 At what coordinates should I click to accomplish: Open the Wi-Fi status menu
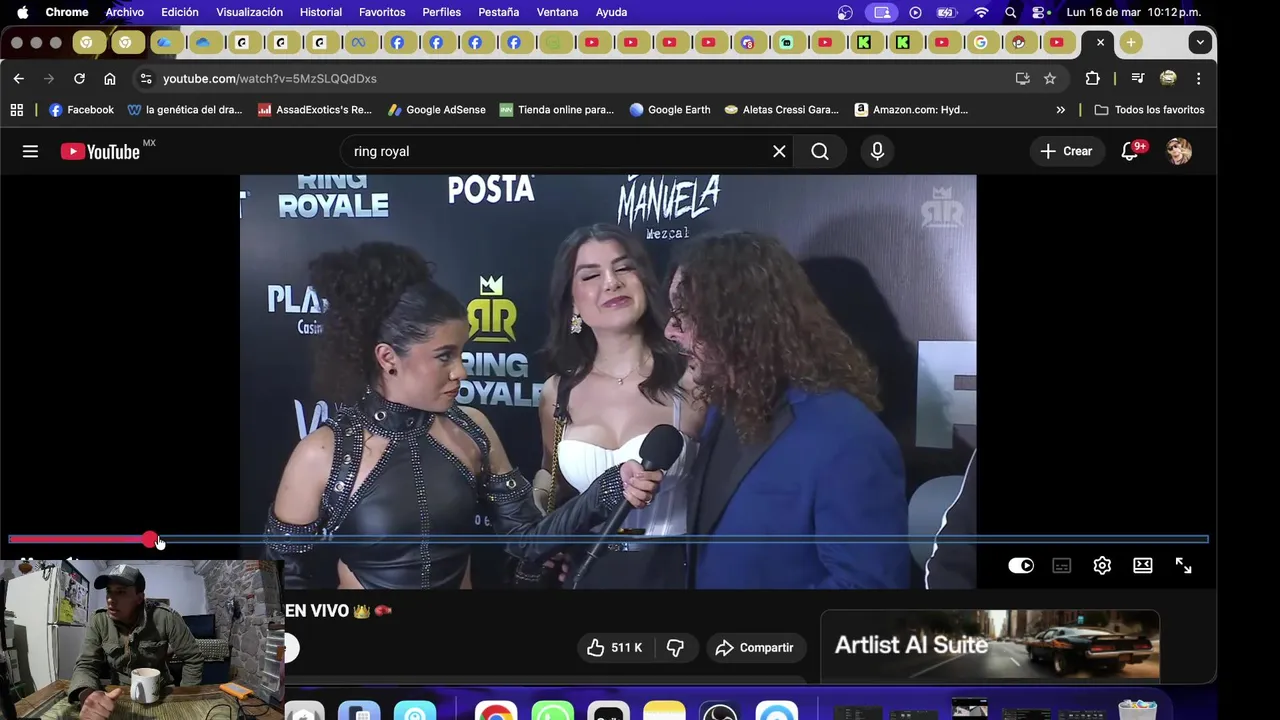[x=981, y=12]
